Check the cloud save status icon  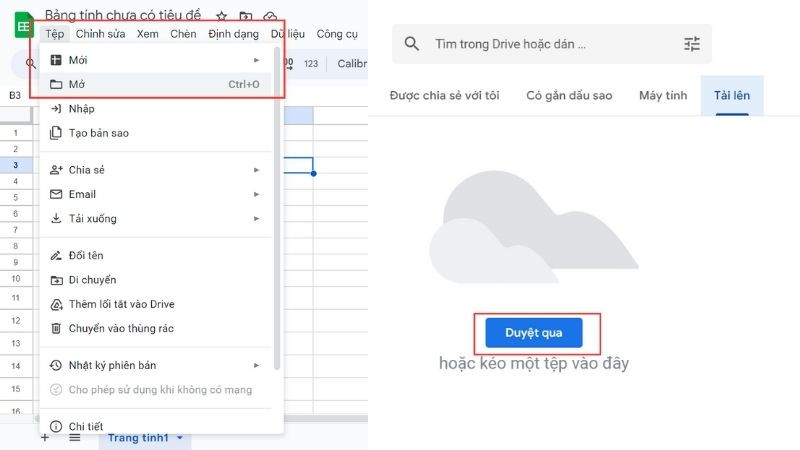[270, 16]
